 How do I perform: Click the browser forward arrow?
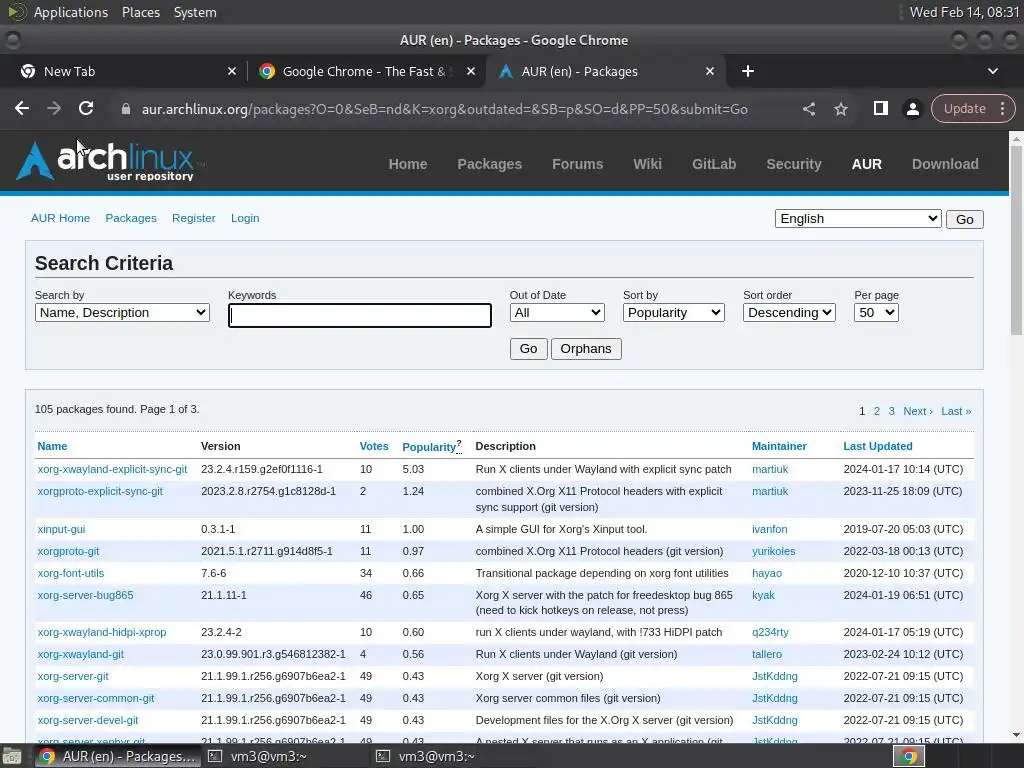[x=54, y=108]
